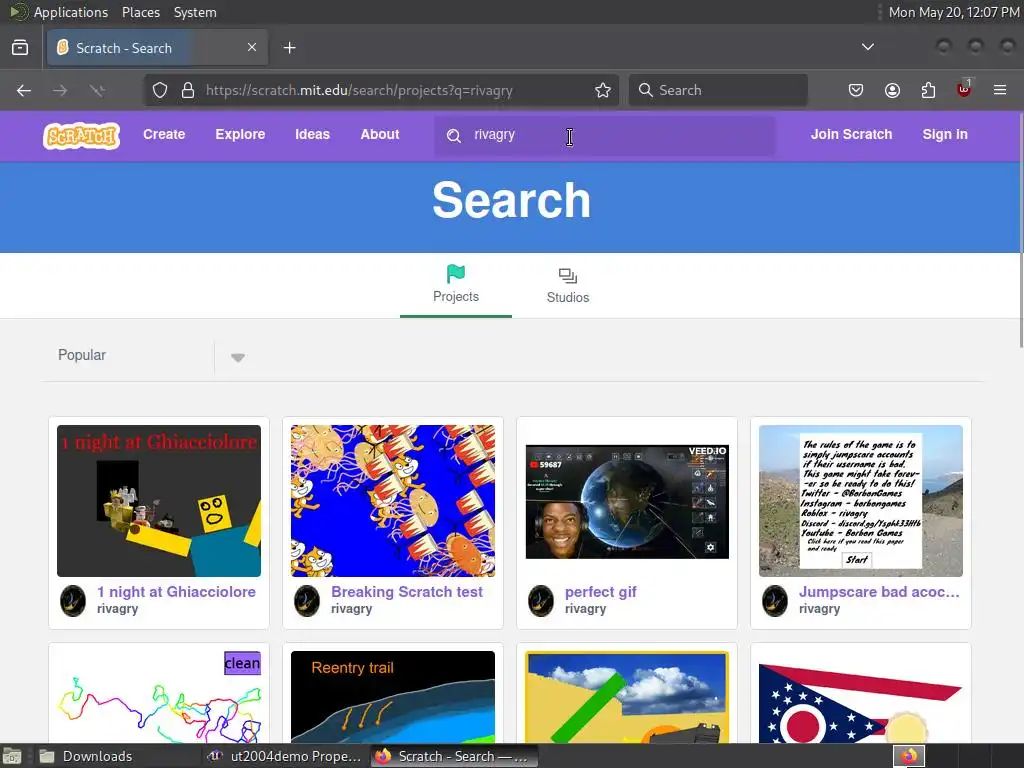The width and height of the screenshot is (1024, 768).
Task: Click the 1 night at Ghiacciolore title link
Action: pyautogui.click(x=176, y=592)
